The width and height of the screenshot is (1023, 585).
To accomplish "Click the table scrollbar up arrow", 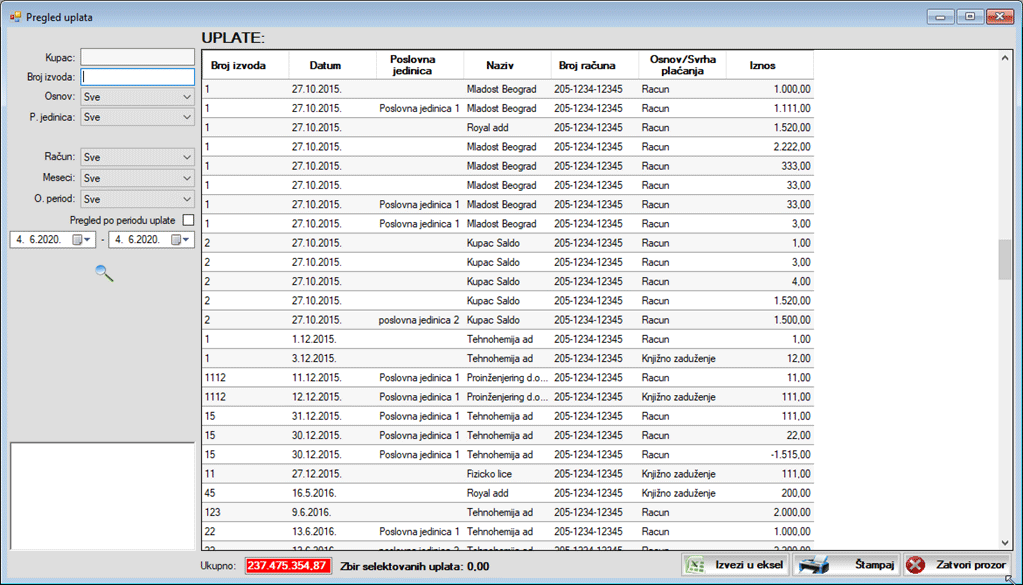I will (x=1005, y=59).
